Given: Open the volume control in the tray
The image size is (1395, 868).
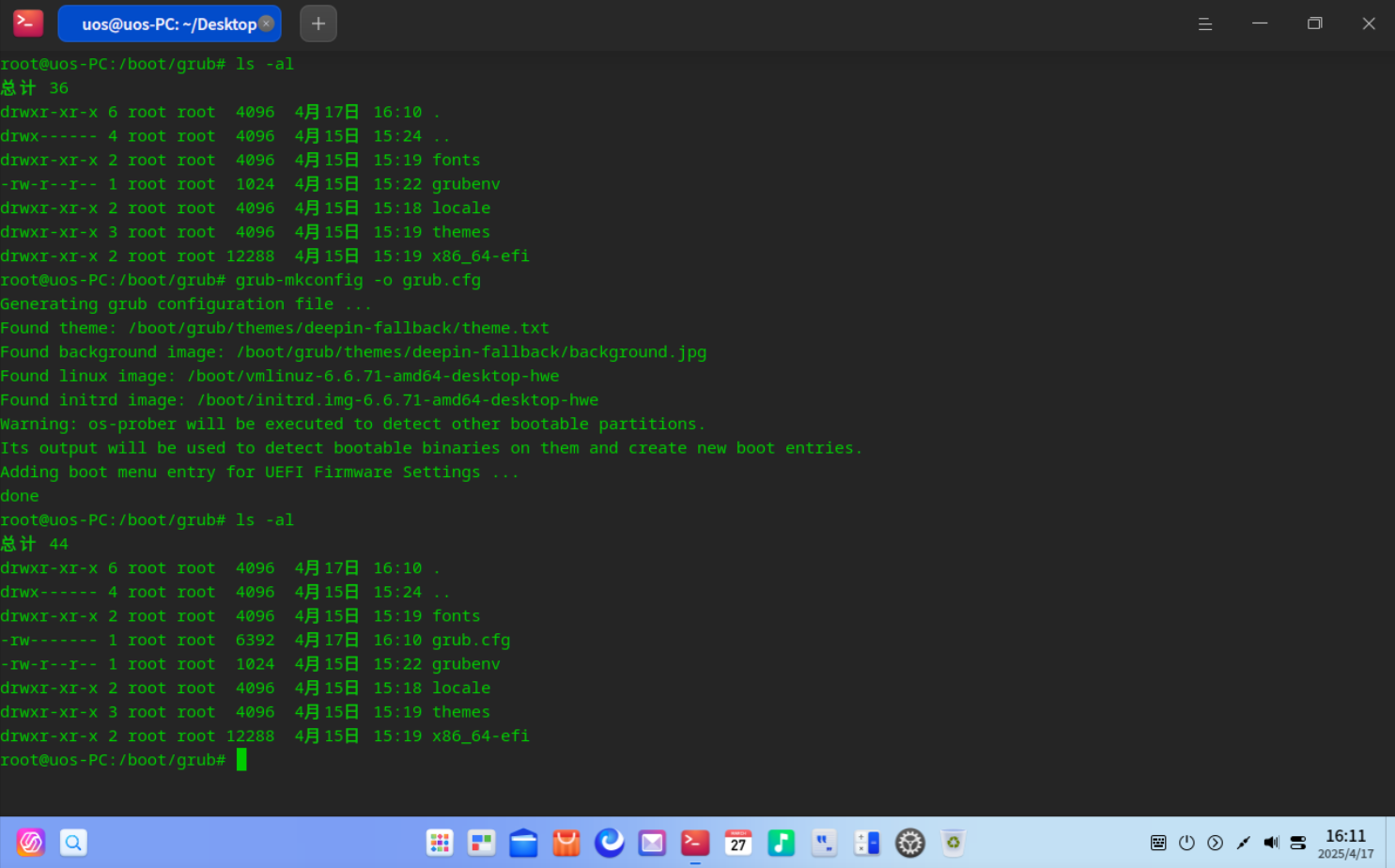Looking at the screenshot, I should tap(1271, 843).
